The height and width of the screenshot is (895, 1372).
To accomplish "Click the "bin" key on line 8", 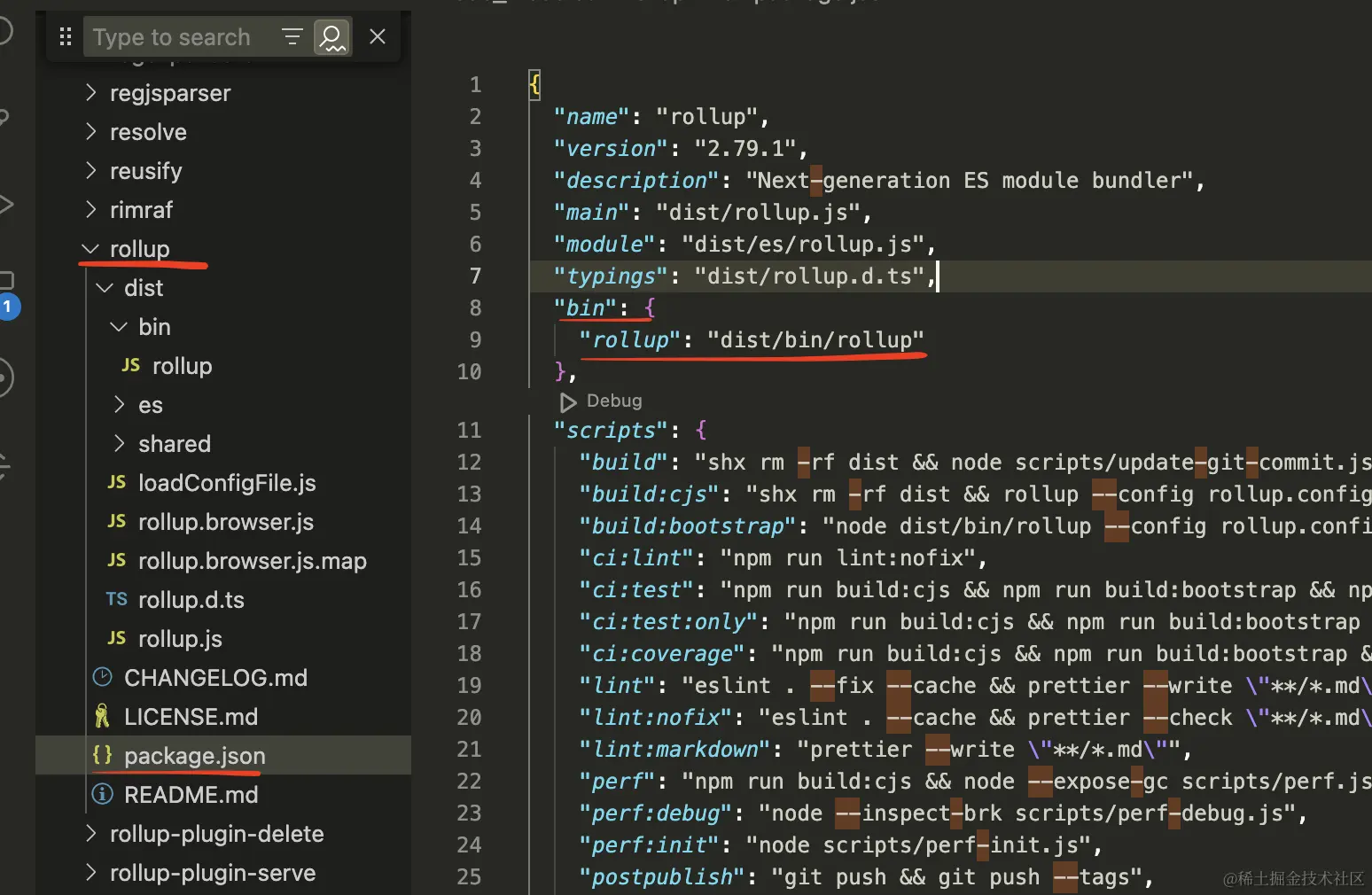I will tap(585, 307).
